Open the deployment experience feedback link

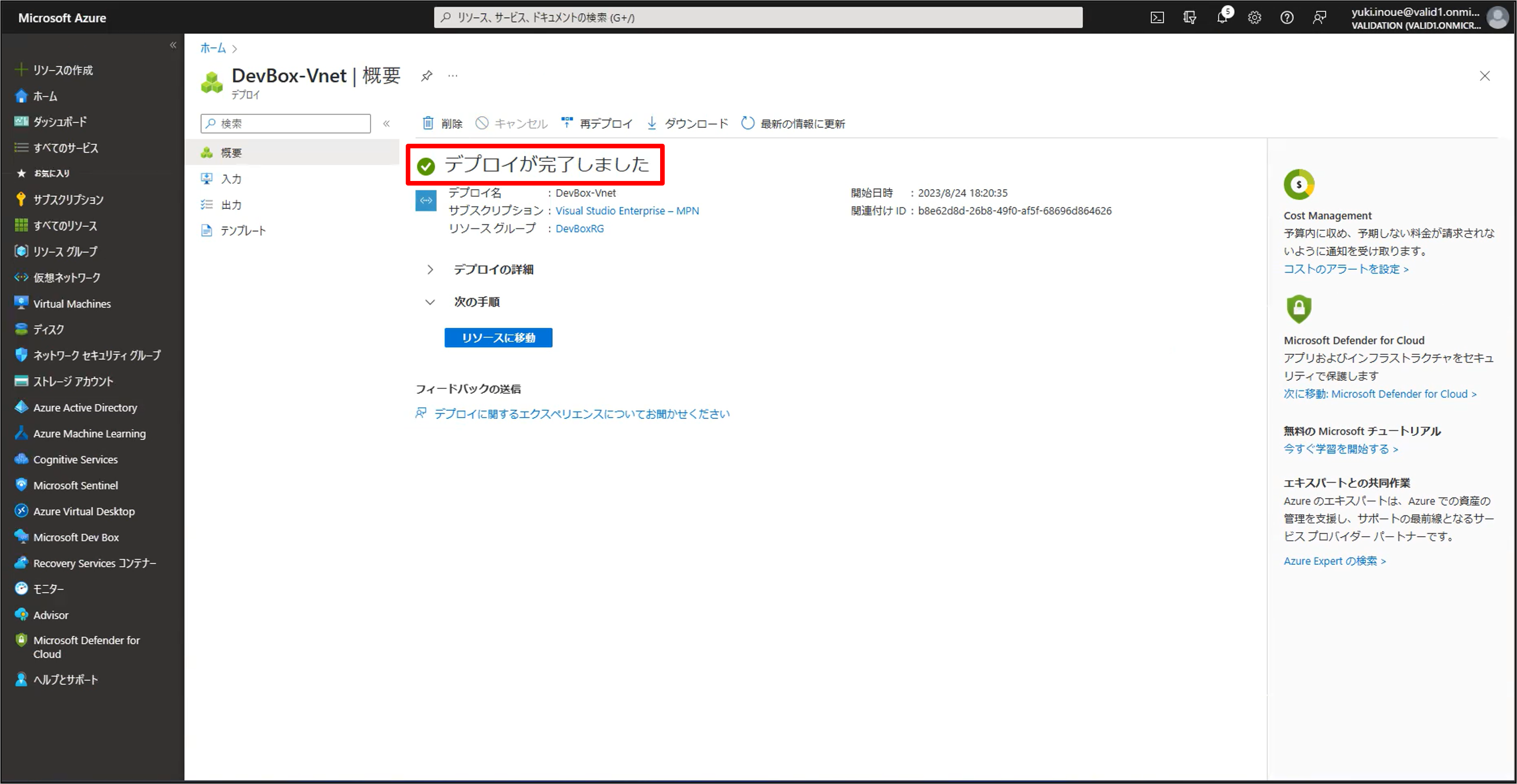[x=581, y=413]
